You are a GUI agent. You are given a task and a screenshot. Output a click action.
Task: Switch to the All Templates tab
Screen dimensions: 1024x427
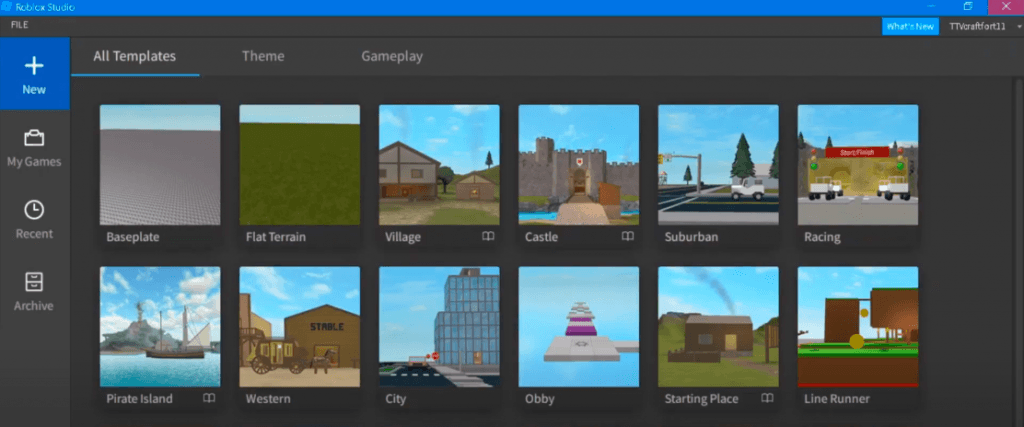click(x=135, y=56)
